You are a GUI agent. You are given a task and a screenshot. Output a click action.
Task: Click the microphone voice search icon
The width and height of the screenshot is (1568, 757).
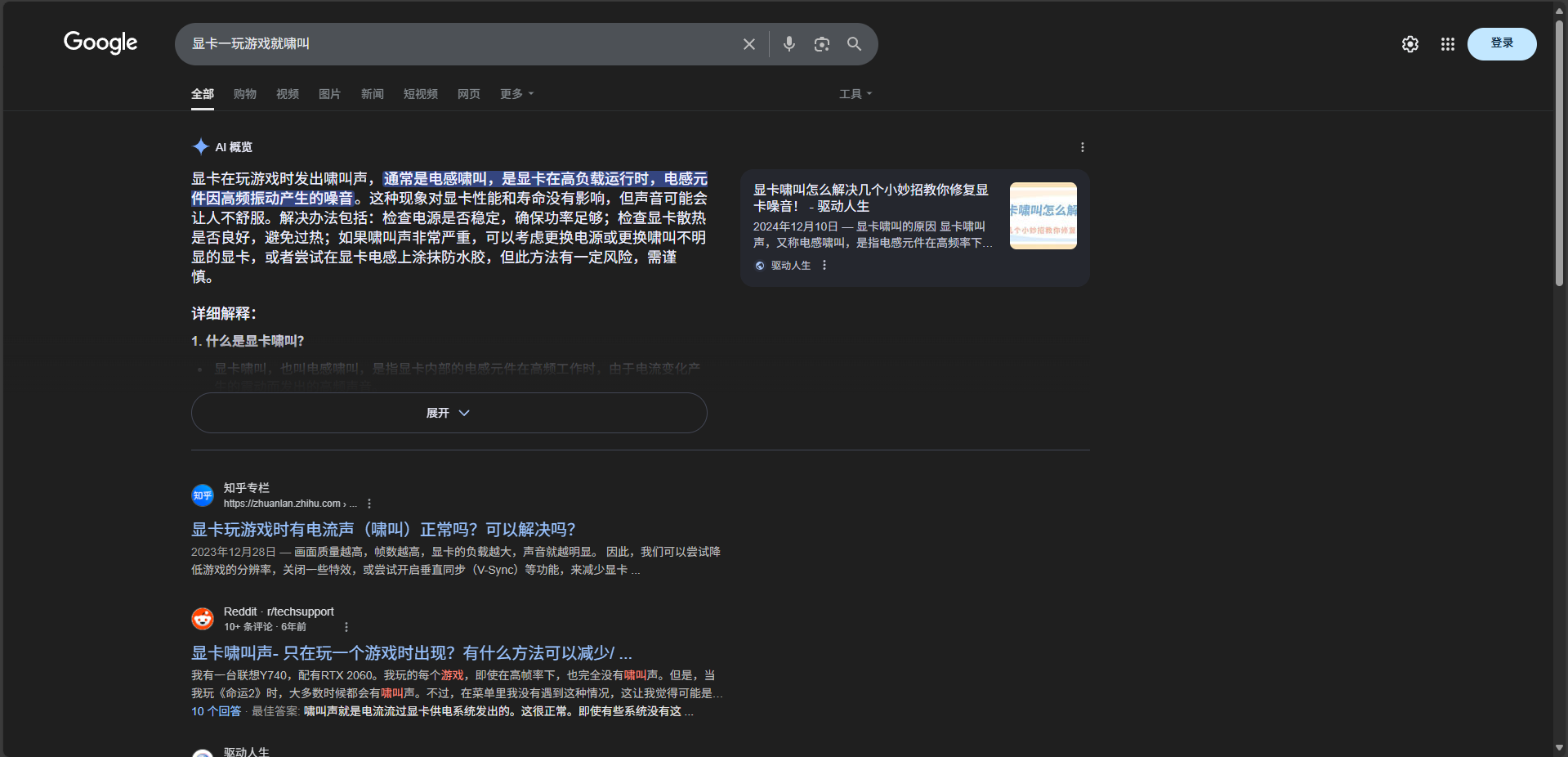point(788,43)
